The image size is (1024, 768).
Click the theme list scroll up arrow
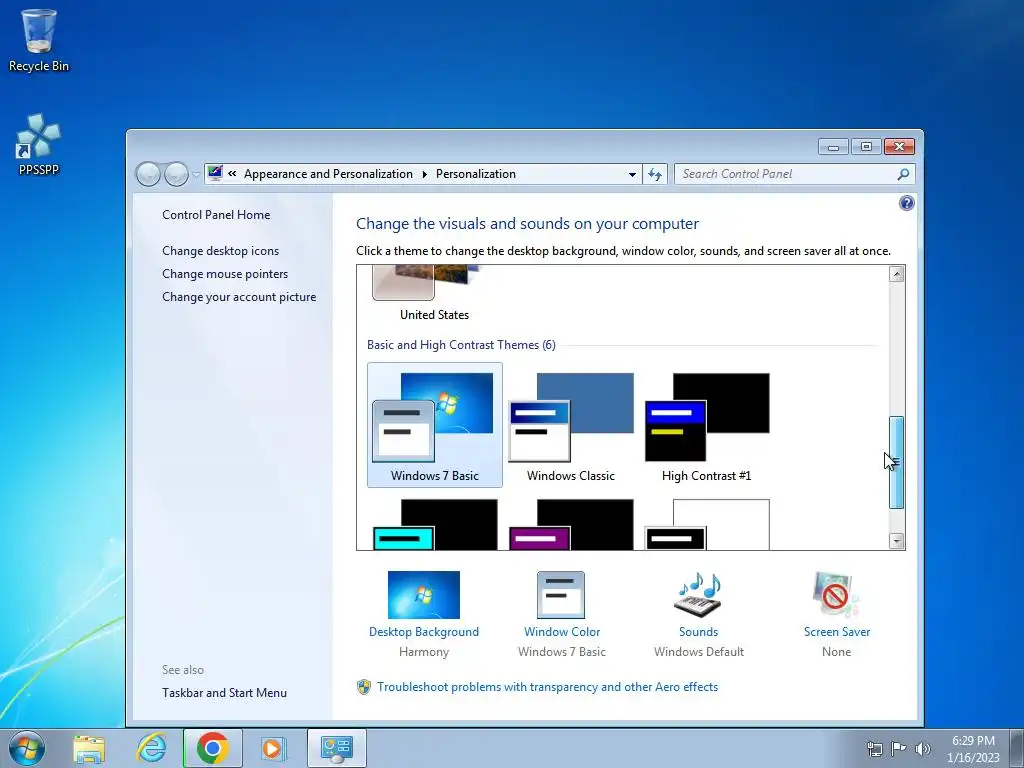(897, 274)
